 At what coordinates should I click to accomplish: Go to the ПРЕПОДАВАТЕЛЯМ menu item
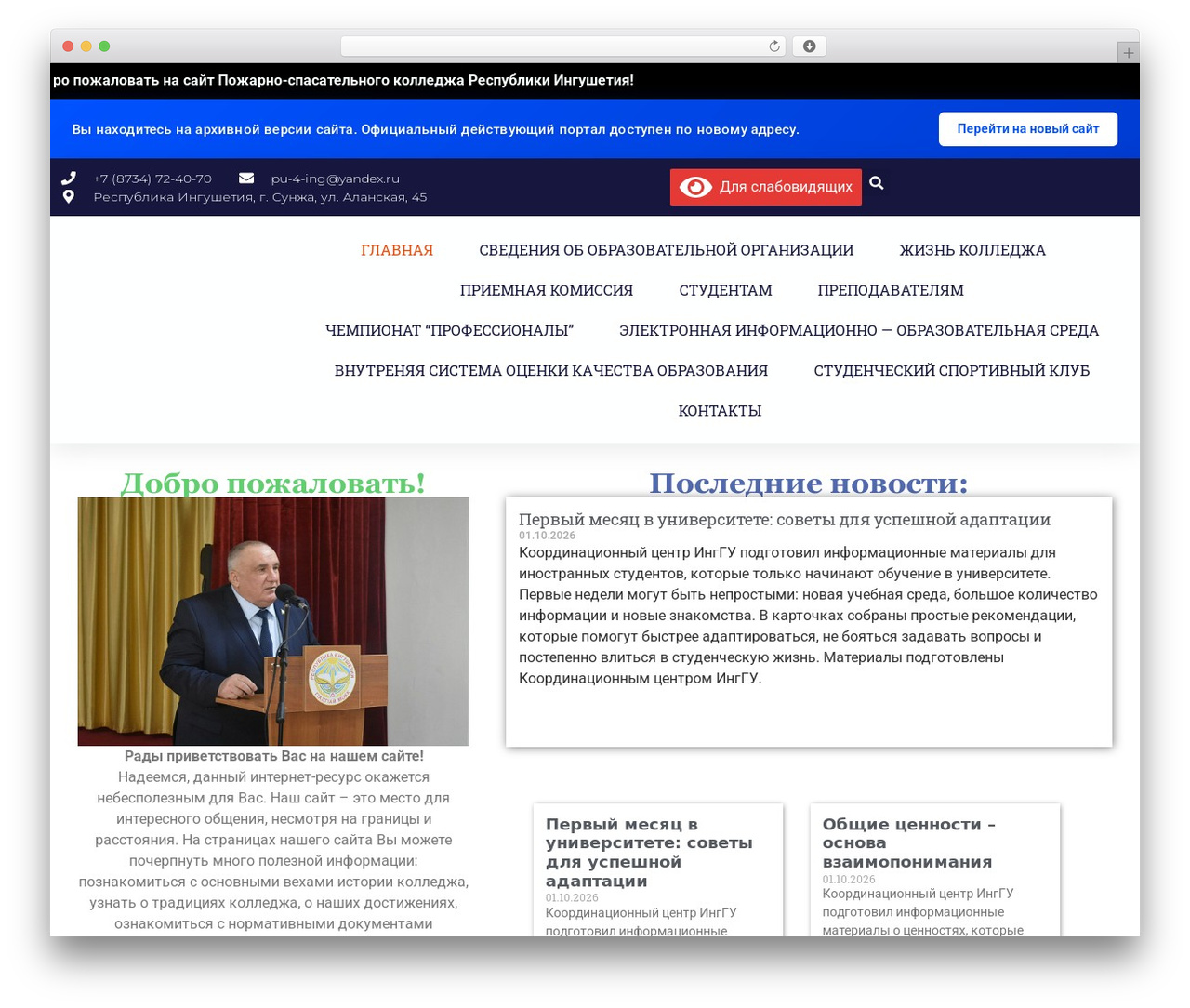891,290
